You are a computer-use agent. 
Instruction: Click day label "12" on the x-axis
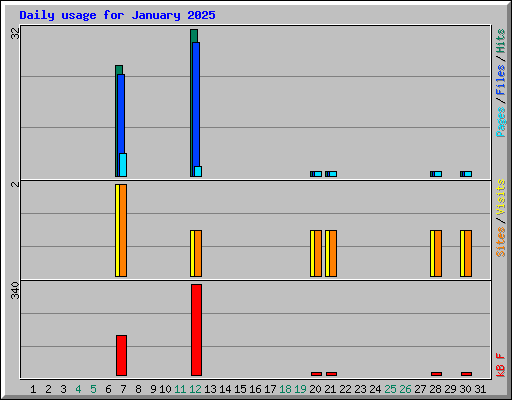pos(195,389)
